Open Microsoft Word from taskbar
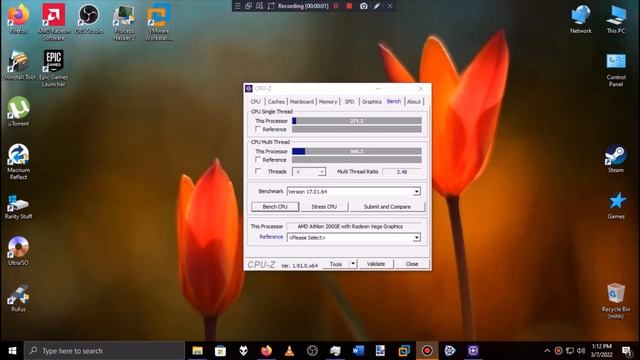640x360 pixels. pos(358,351)
